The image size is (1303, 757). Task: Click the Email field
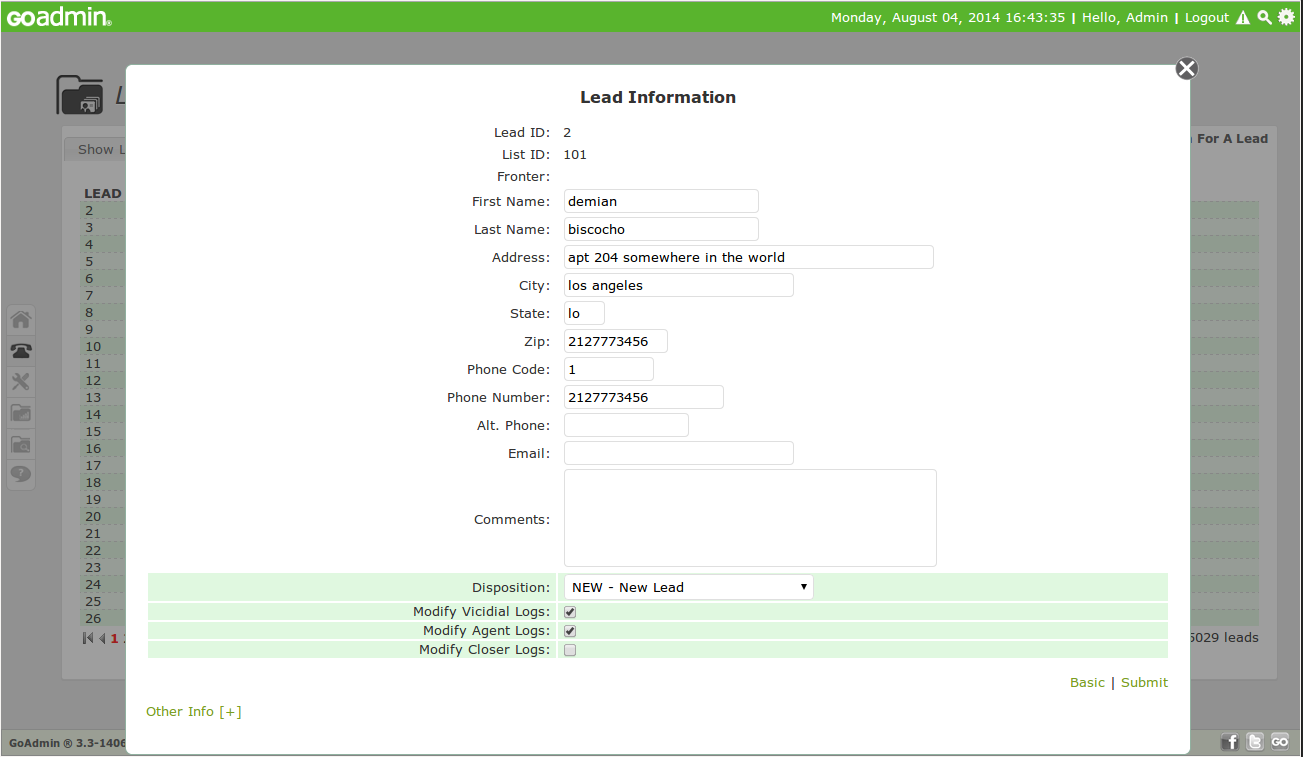[679, 453]
